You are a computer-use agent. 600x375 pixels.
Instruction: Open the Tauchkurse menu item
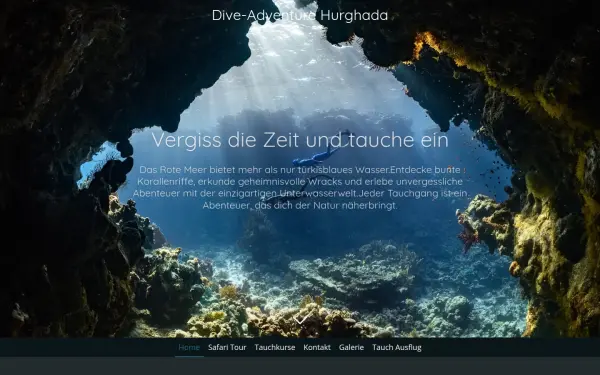pos(275,347)
